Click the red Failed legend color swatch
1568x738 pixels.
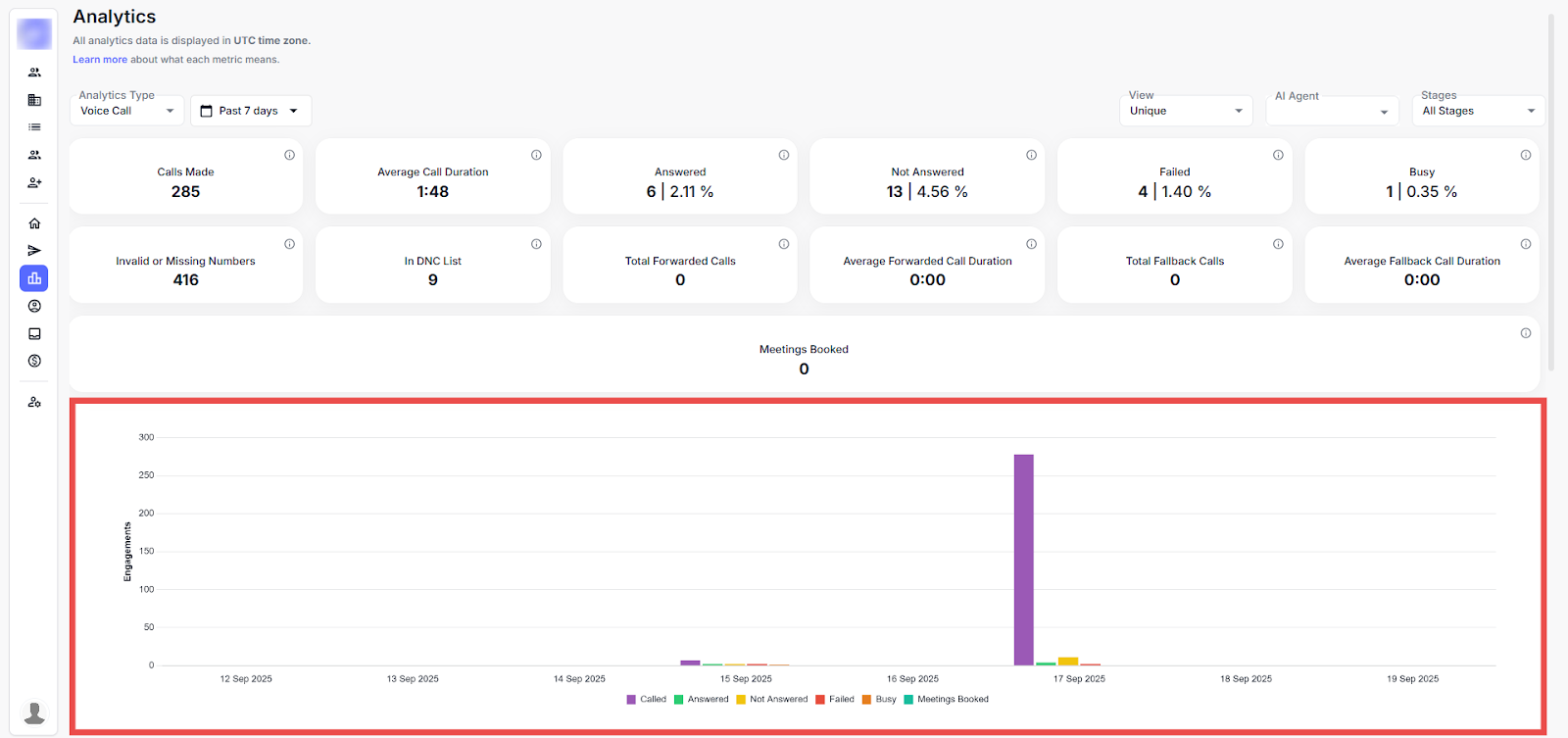click(820, 700)
